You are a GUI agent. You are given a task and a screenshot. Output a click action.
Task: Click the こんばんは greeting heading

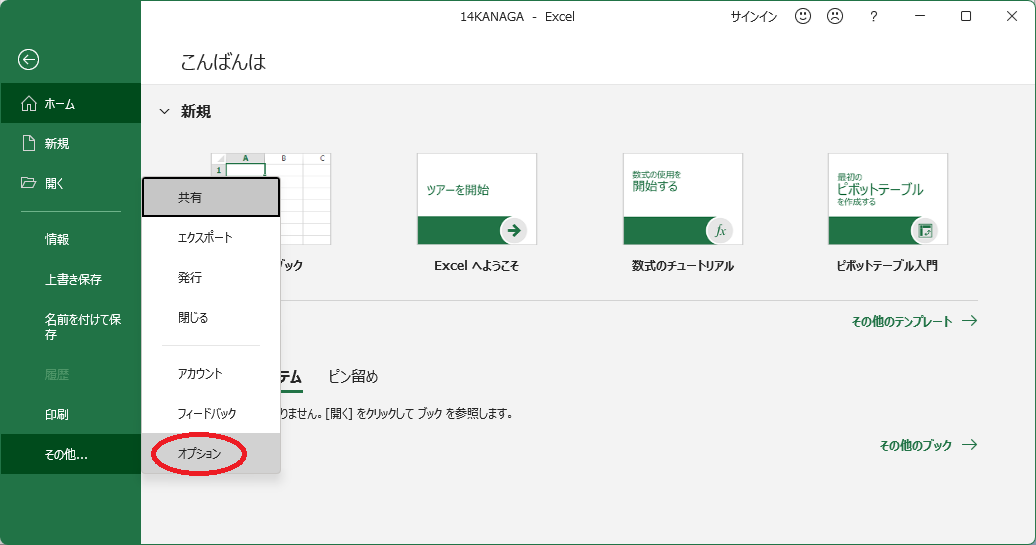pyautogui.click(x=223, y=62)
